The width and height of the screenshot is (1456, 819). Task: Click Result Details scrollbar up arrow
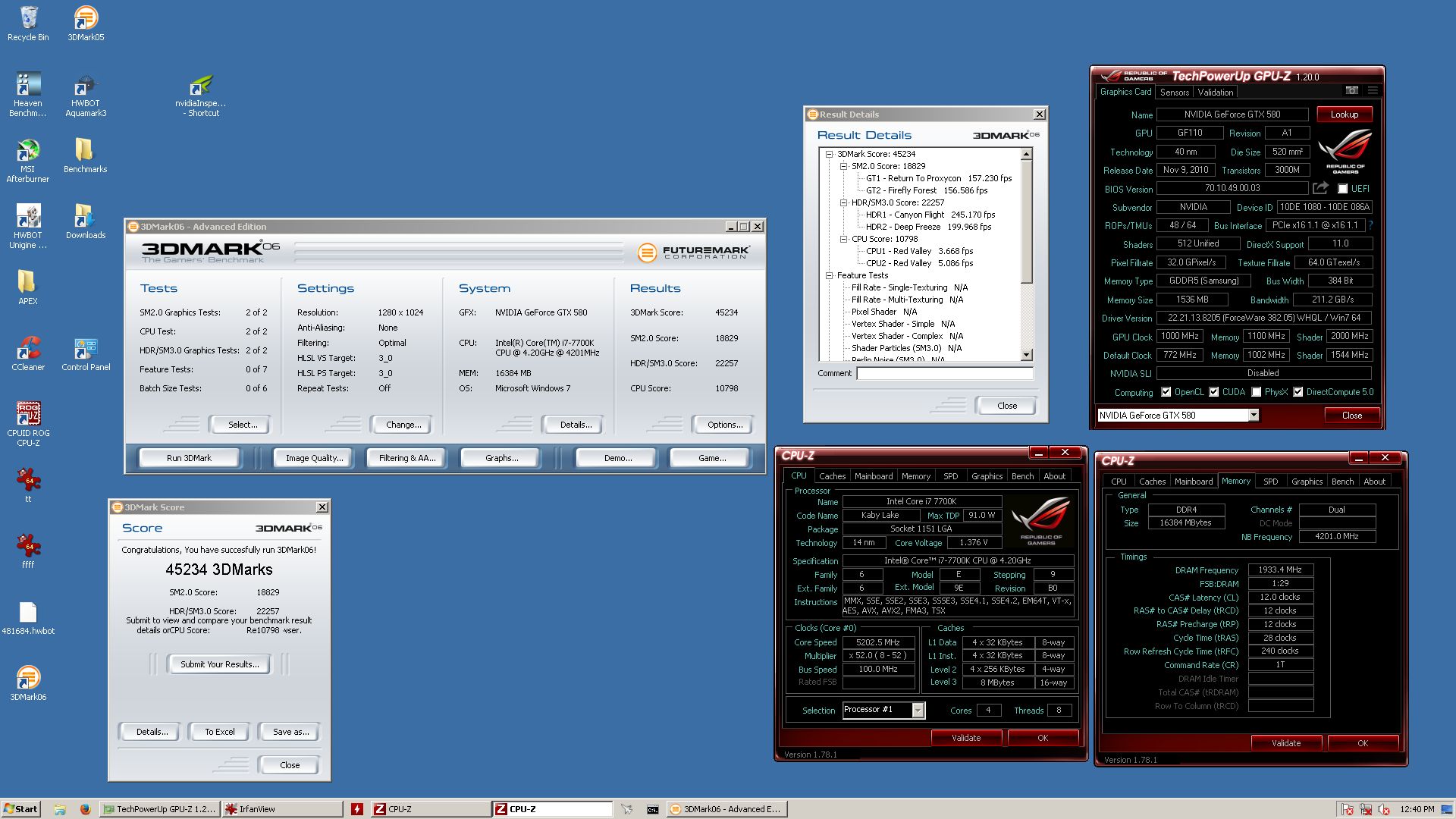pos(1026,154)
